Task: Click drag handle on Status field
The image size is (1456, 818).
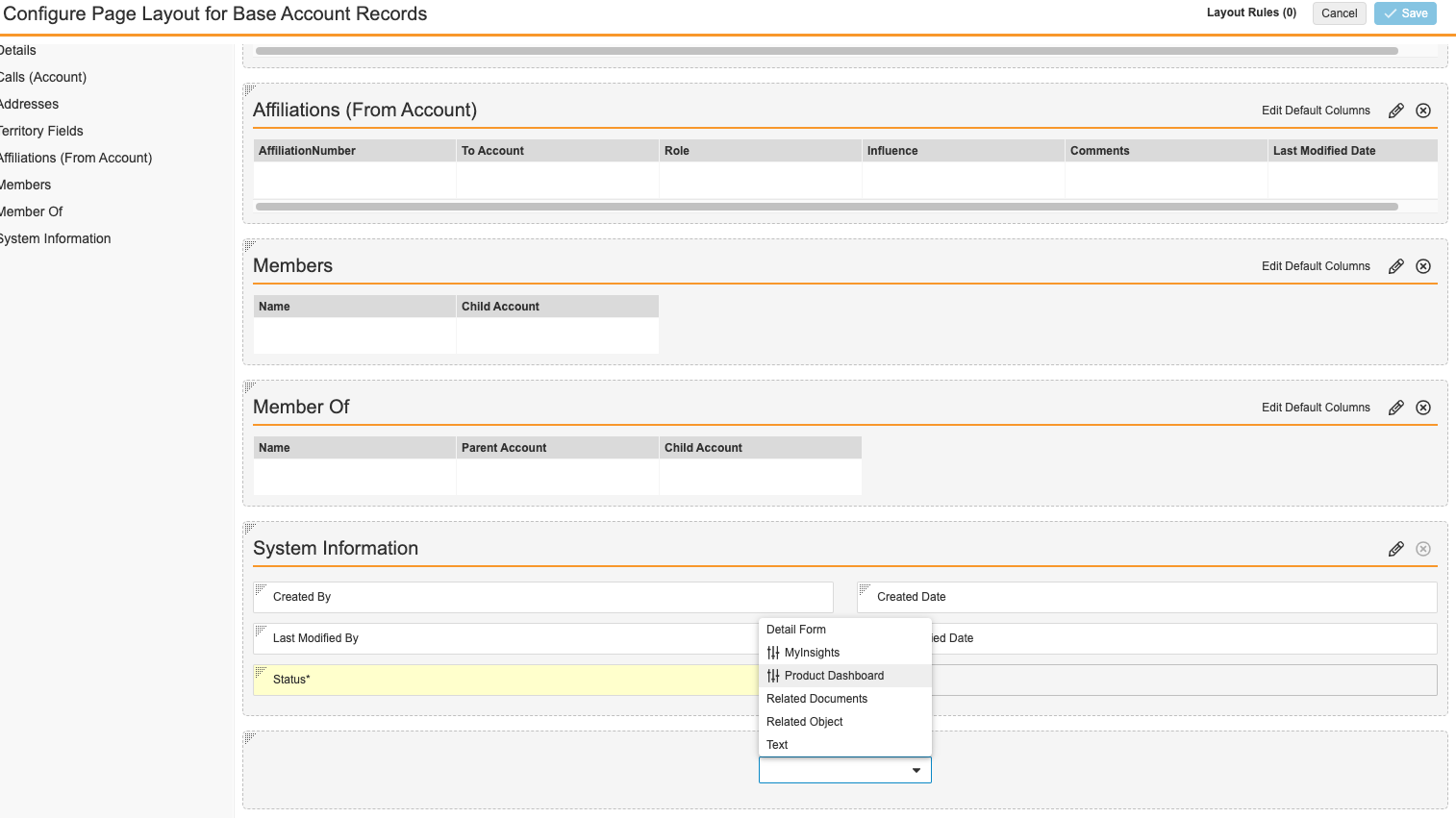Action: point(261,671)
